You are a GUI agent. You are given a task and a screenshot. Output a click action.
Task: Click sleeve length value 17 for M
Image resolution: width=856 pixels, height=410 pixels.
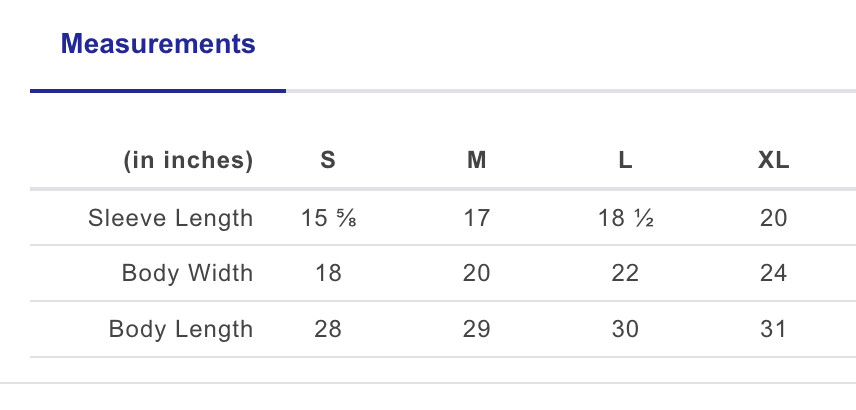(x=477, y=218)
